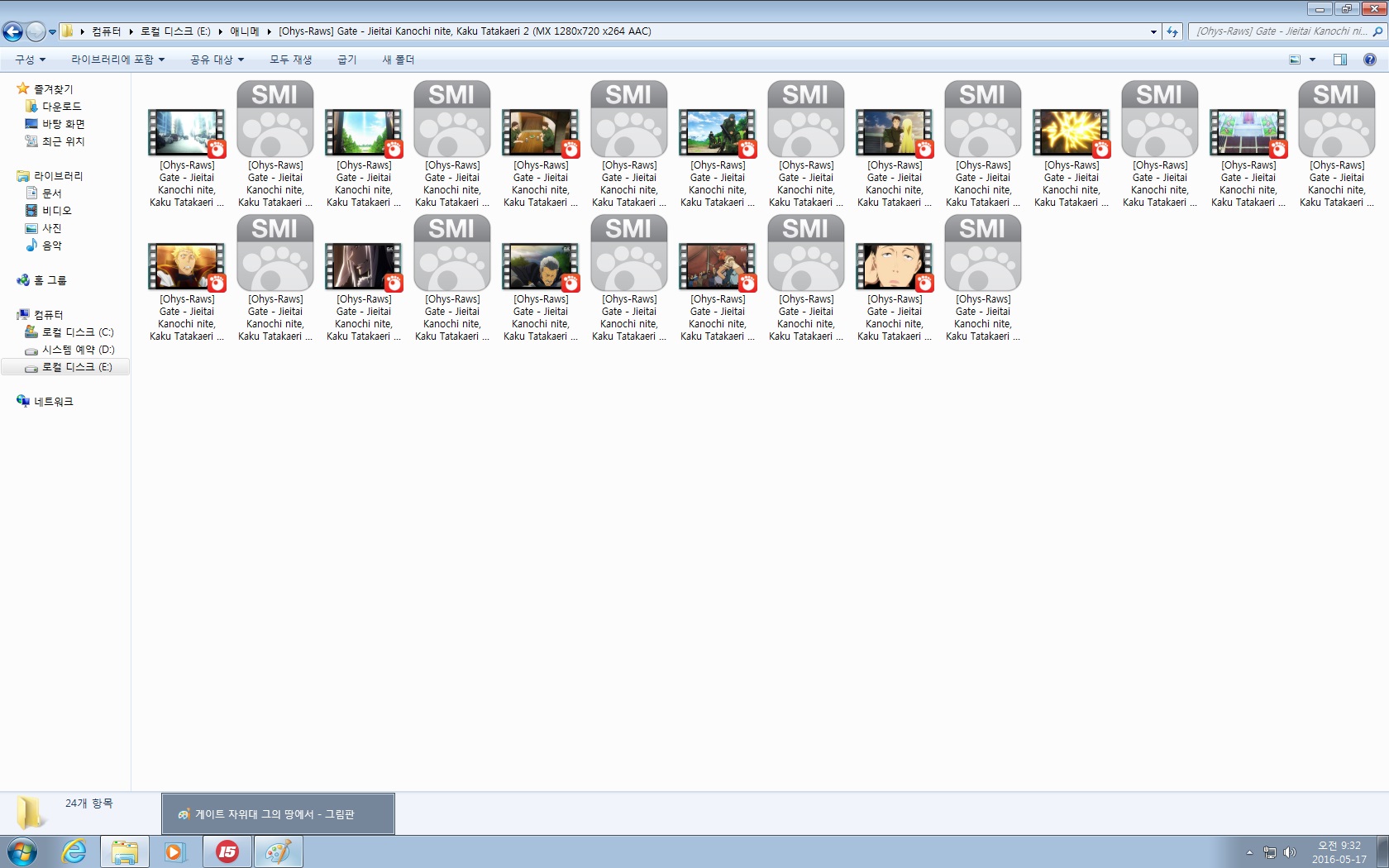Click the Forward navigation arrow button
Screen dimensions: 1389x868
click(36, 31)
